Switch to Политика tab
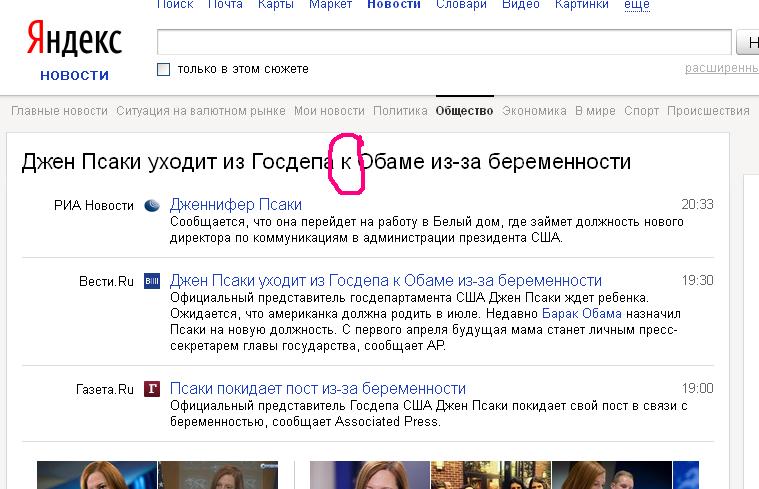 click(400, 111)
